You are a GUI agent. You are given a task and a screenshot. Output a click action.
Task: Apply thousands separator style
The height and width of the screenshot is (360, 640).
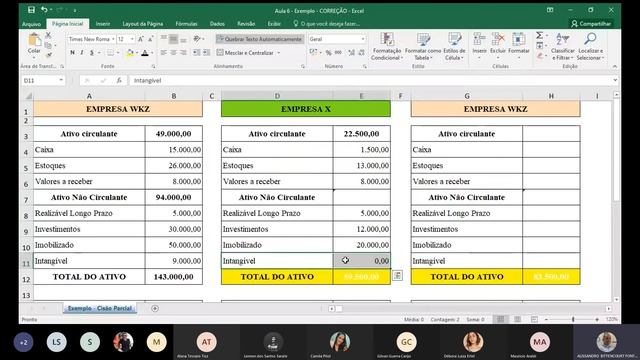point(338,53)
